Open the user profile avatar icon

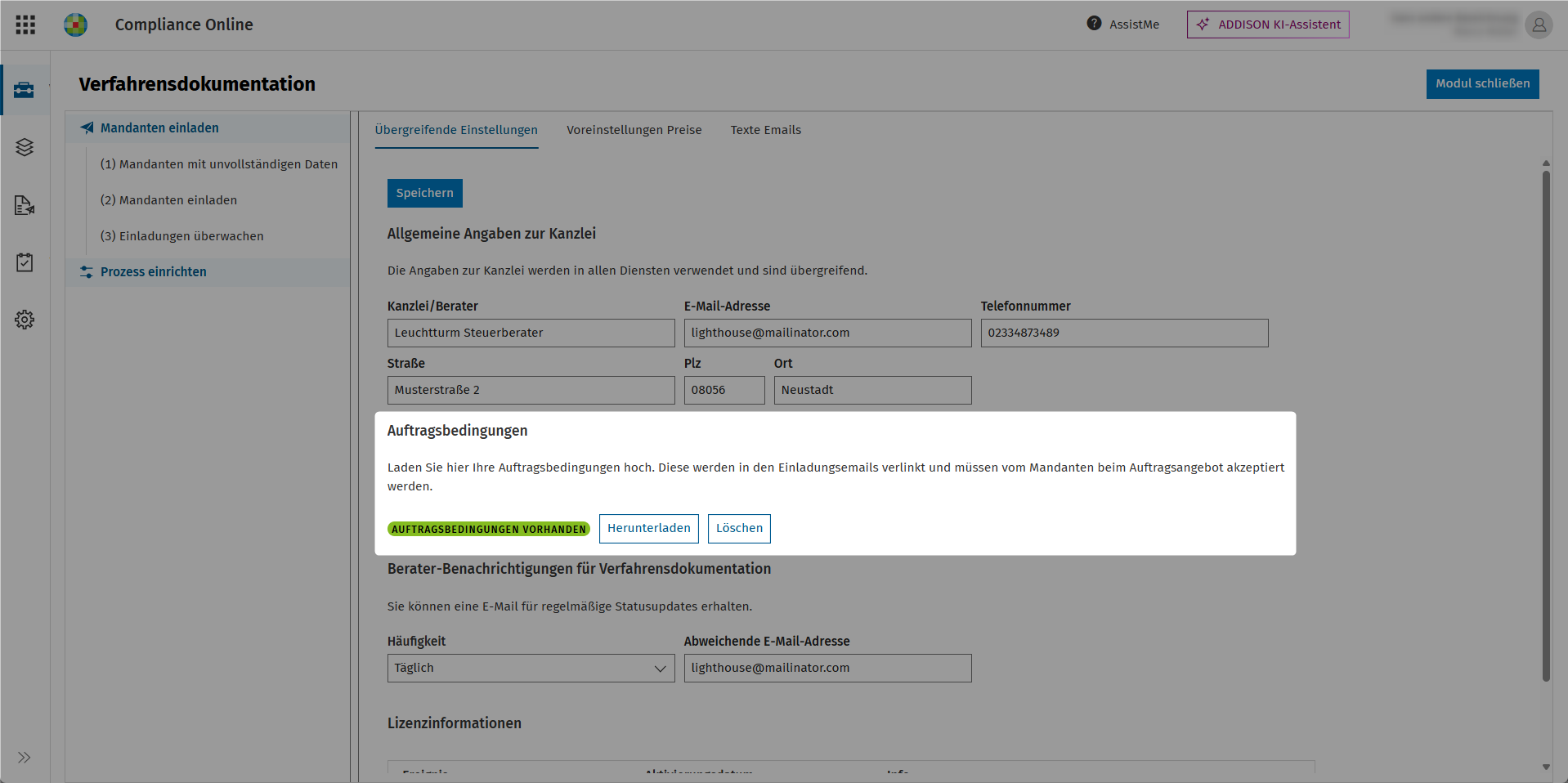(1539, 25)
